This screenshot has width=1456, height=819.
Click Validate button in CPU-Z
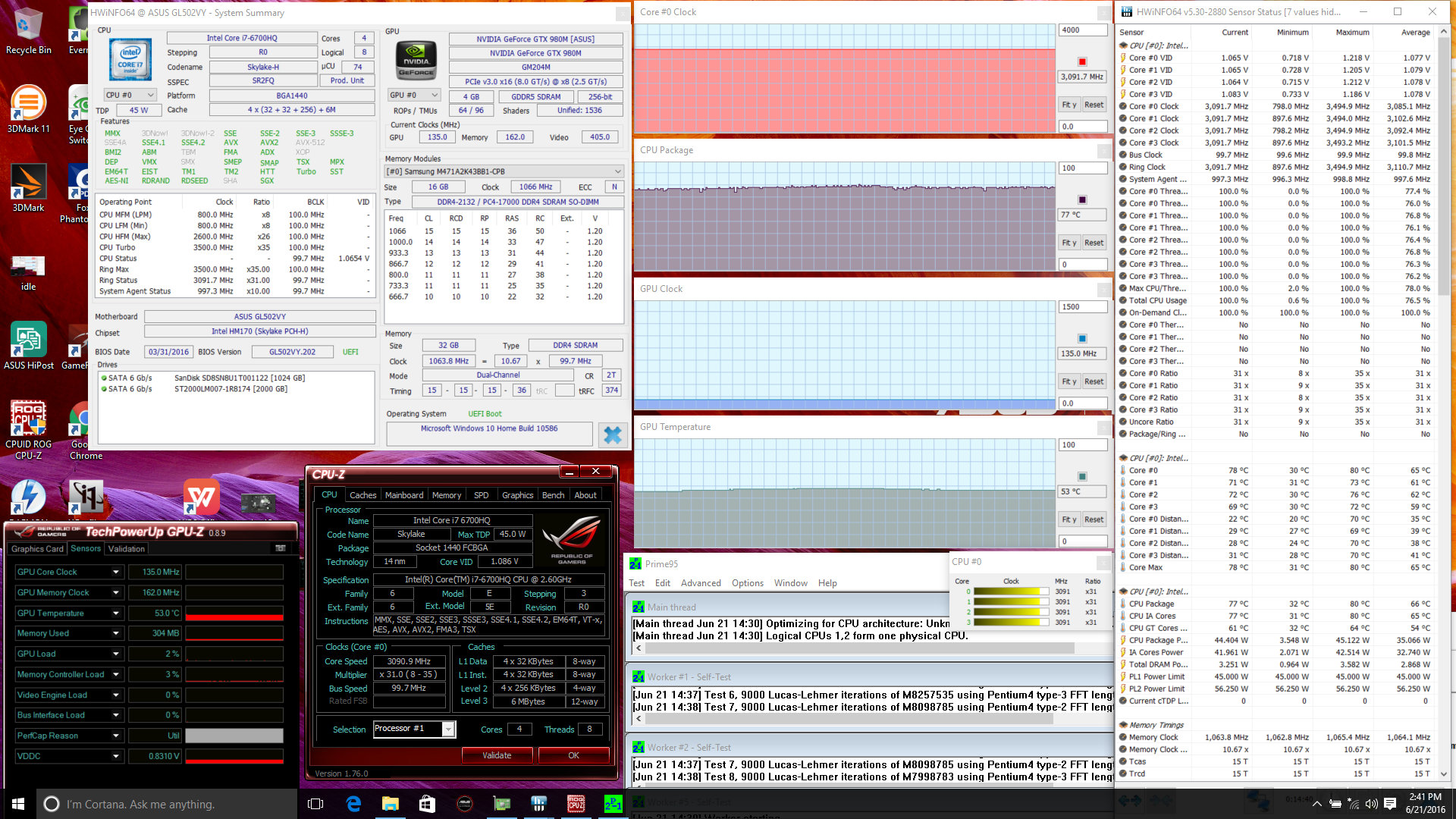[497, 755]
